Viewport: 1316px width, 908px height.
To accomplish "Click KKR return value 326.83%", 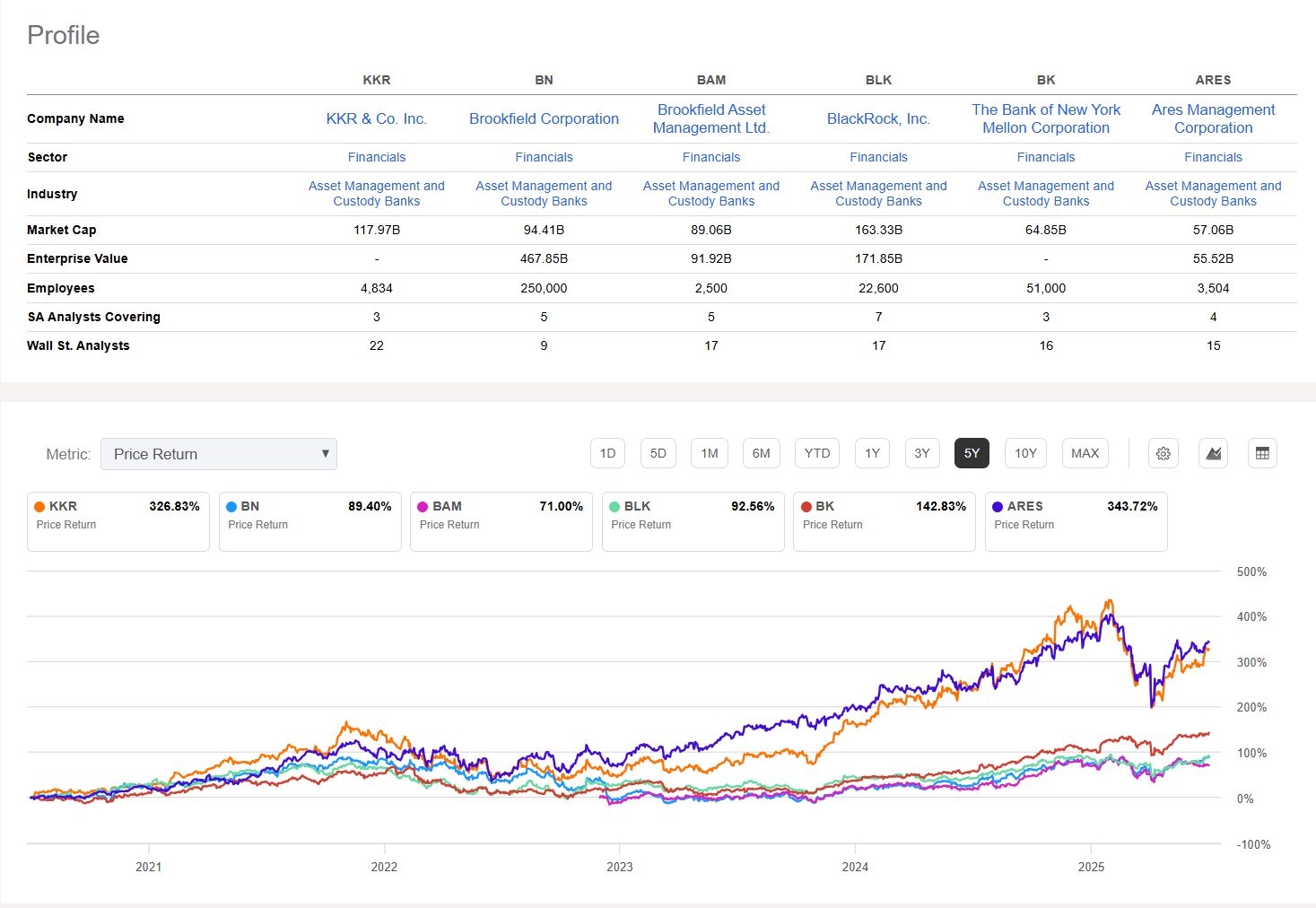I will (174, 506).
